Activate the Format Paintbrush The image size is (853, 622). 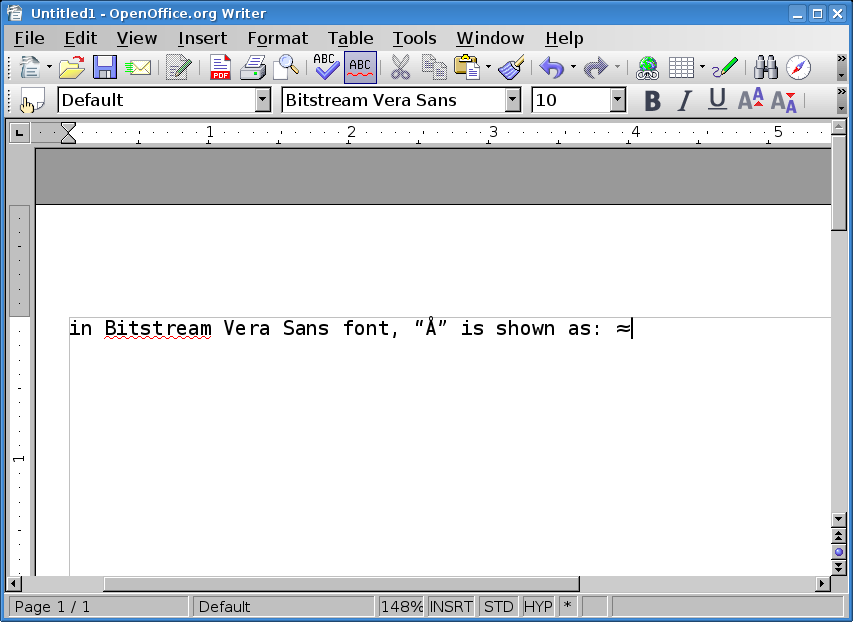point(511,67)
